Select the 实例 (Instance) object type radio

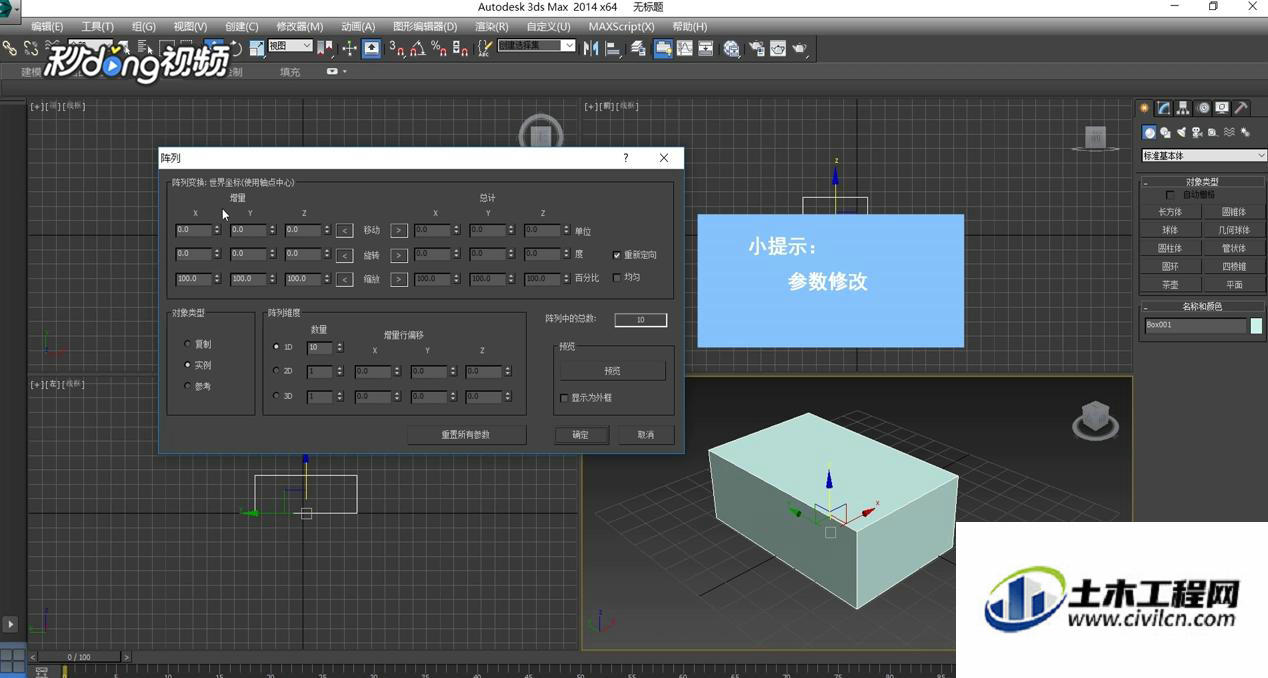(x=187, y=365)
